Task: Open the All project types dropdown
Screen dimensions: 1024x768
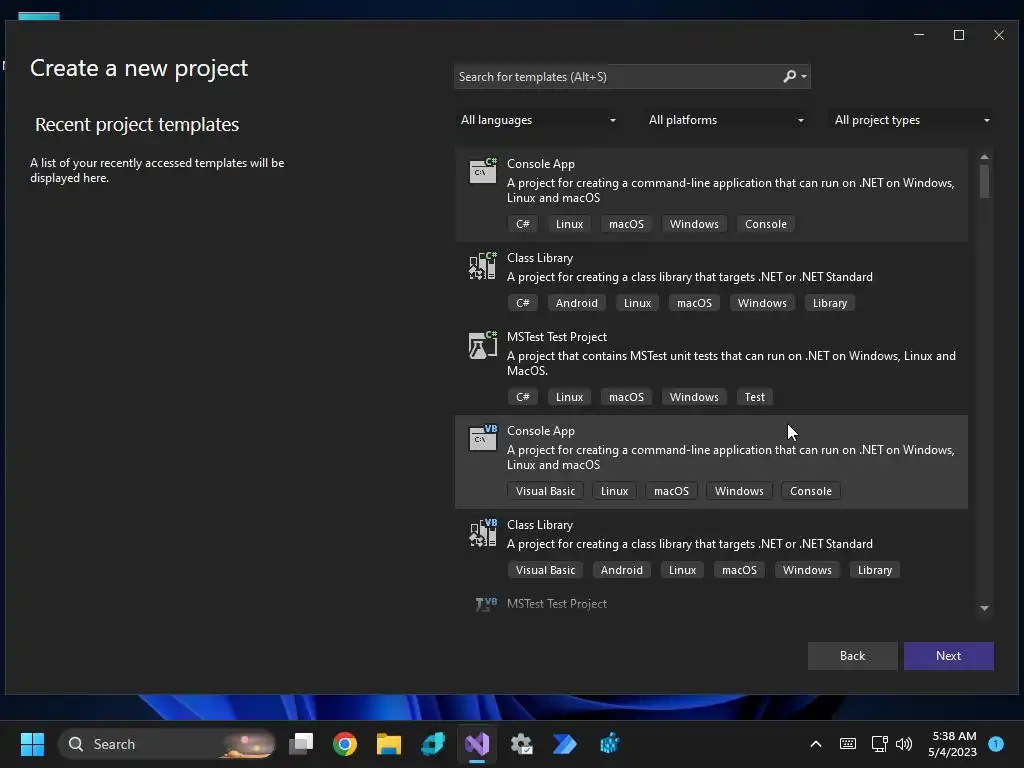Action: tap(912, 120)
